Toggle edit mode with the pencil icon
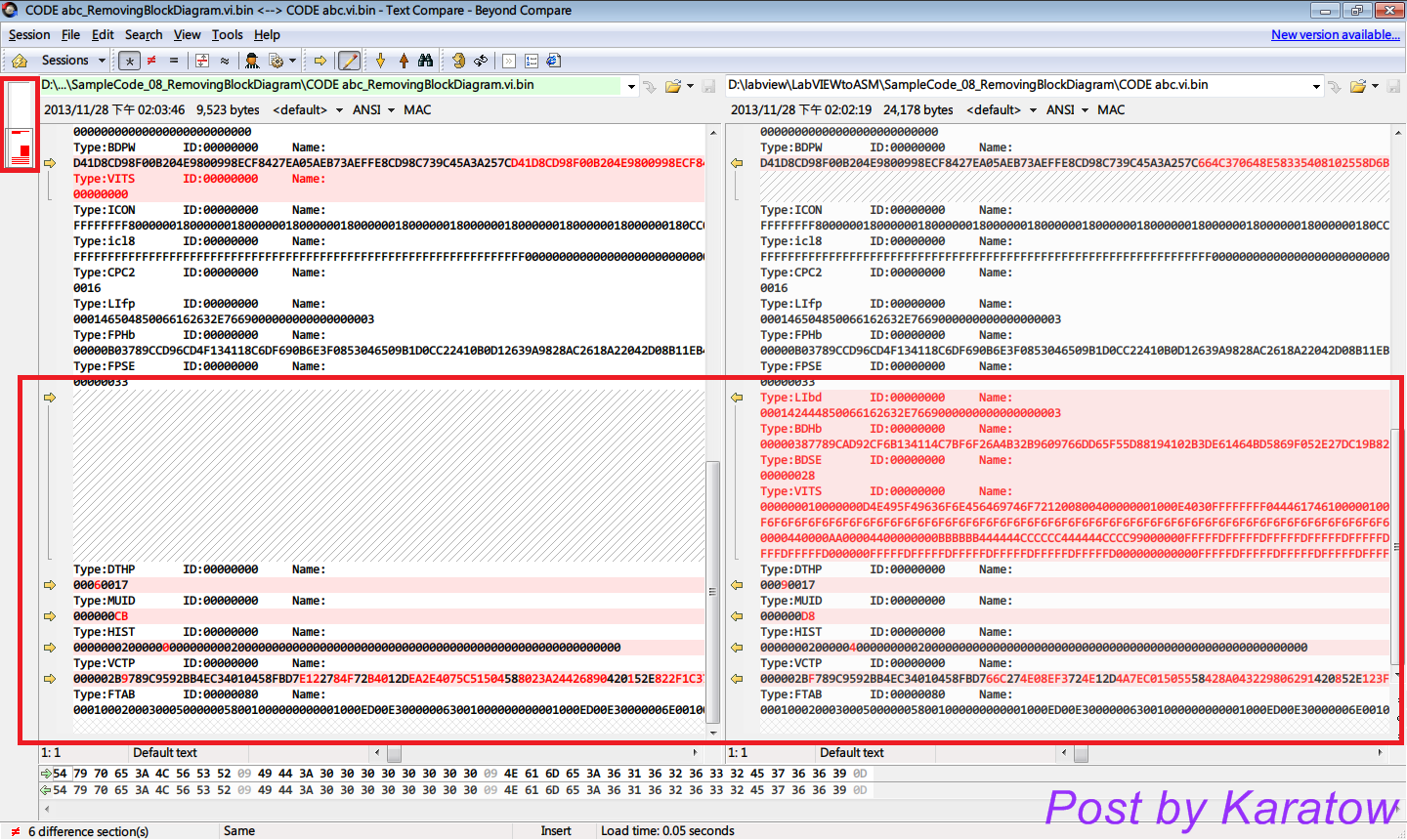The image size is (1407, 840). coord(349,60)
